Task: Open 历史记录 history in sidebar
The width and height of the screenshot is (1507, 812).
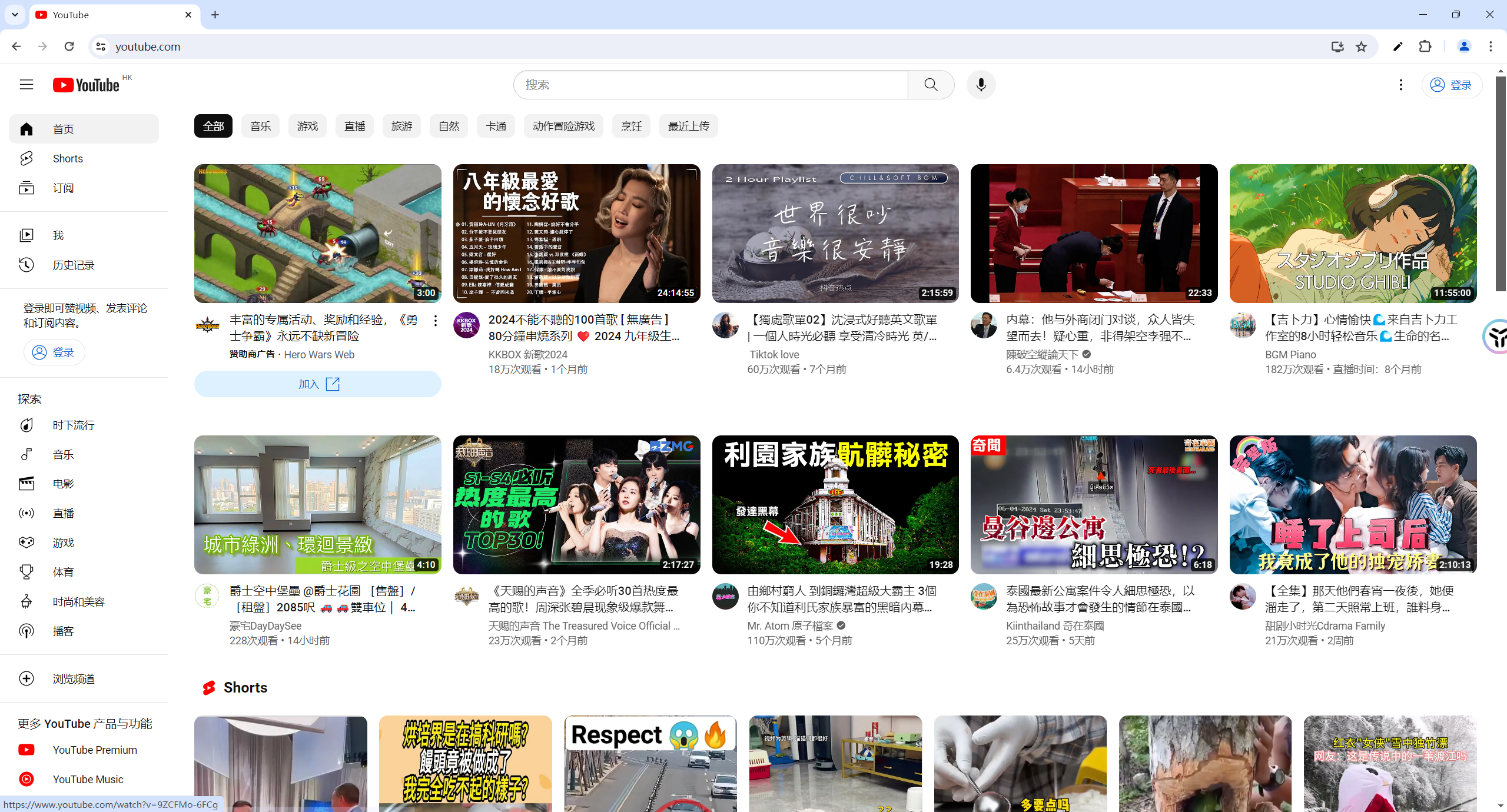Action: [x=74, y=265]
